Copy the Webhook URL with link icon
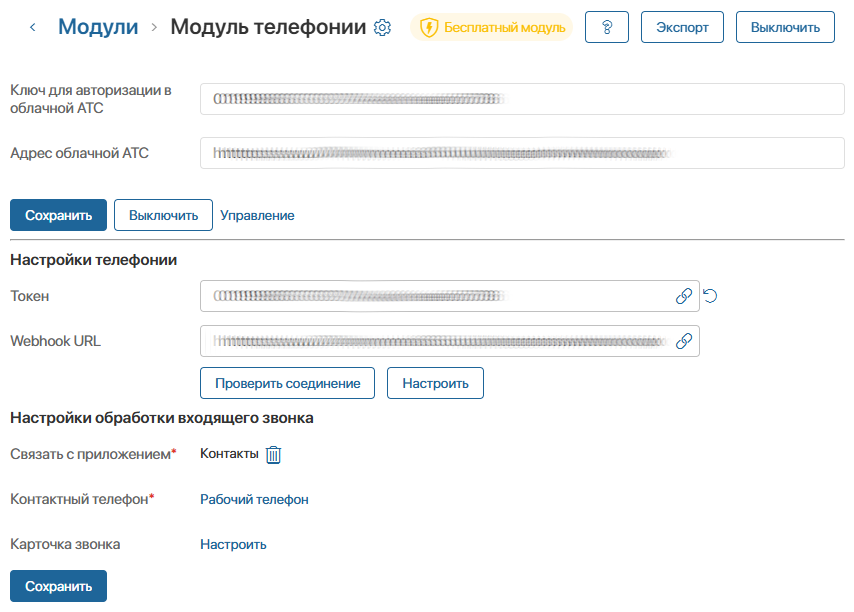The width and height of the screenshot is (854, 612). pyautogui.click(x=684, y=341)
